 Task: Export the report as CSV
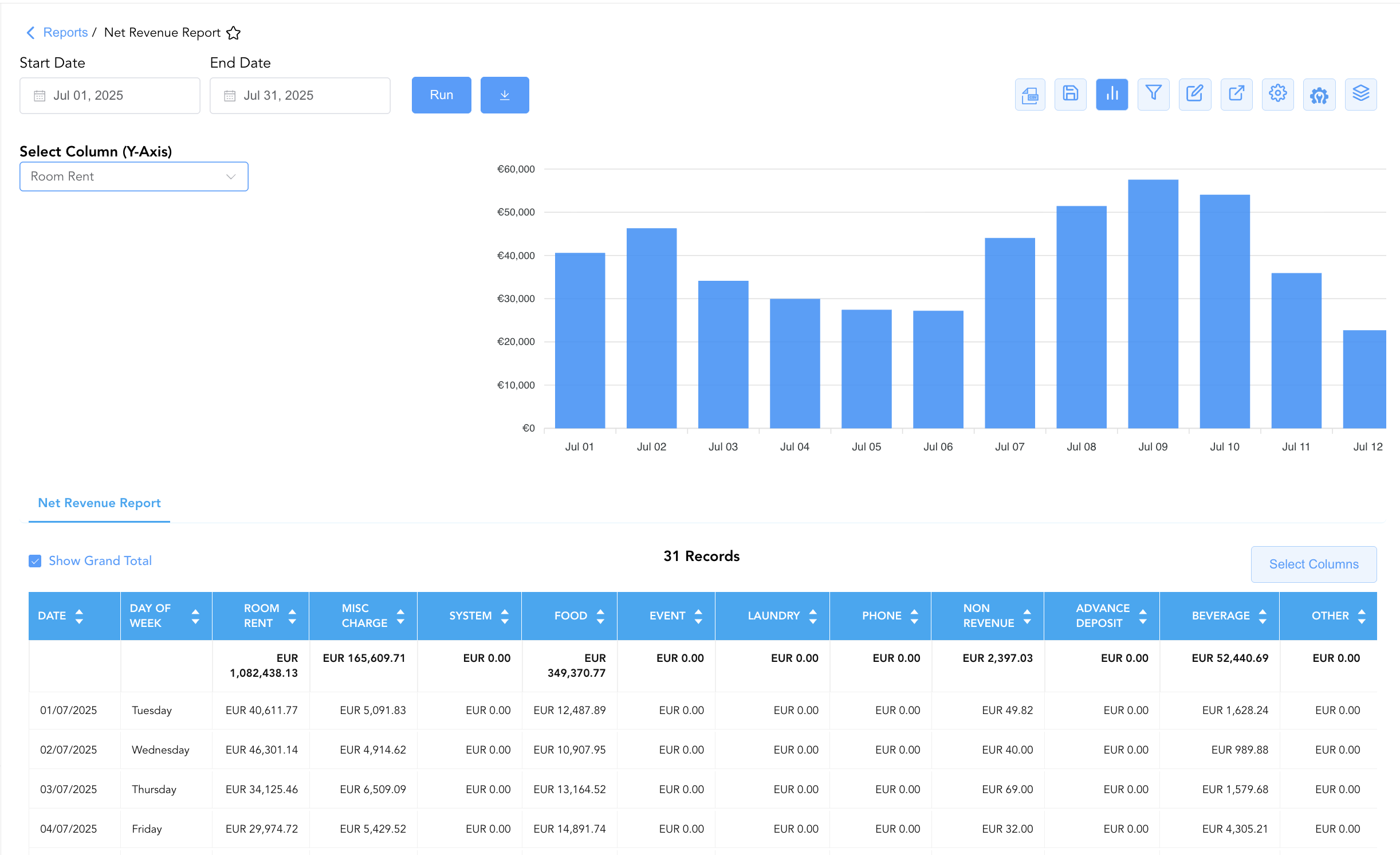(1029, 95)
